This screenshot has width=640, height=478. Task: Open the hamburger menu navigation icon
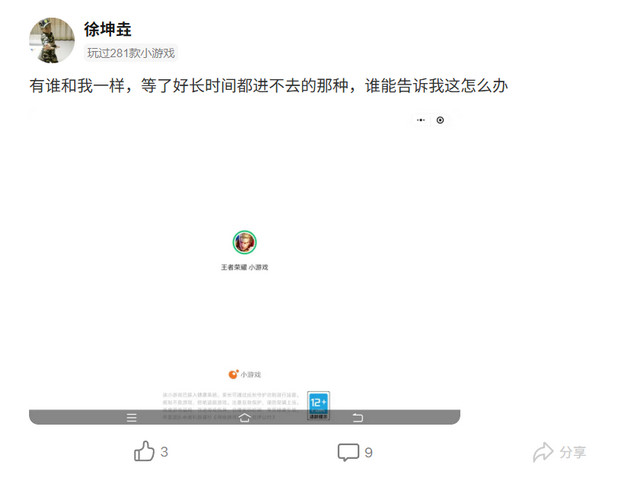[x=131, y=418]
